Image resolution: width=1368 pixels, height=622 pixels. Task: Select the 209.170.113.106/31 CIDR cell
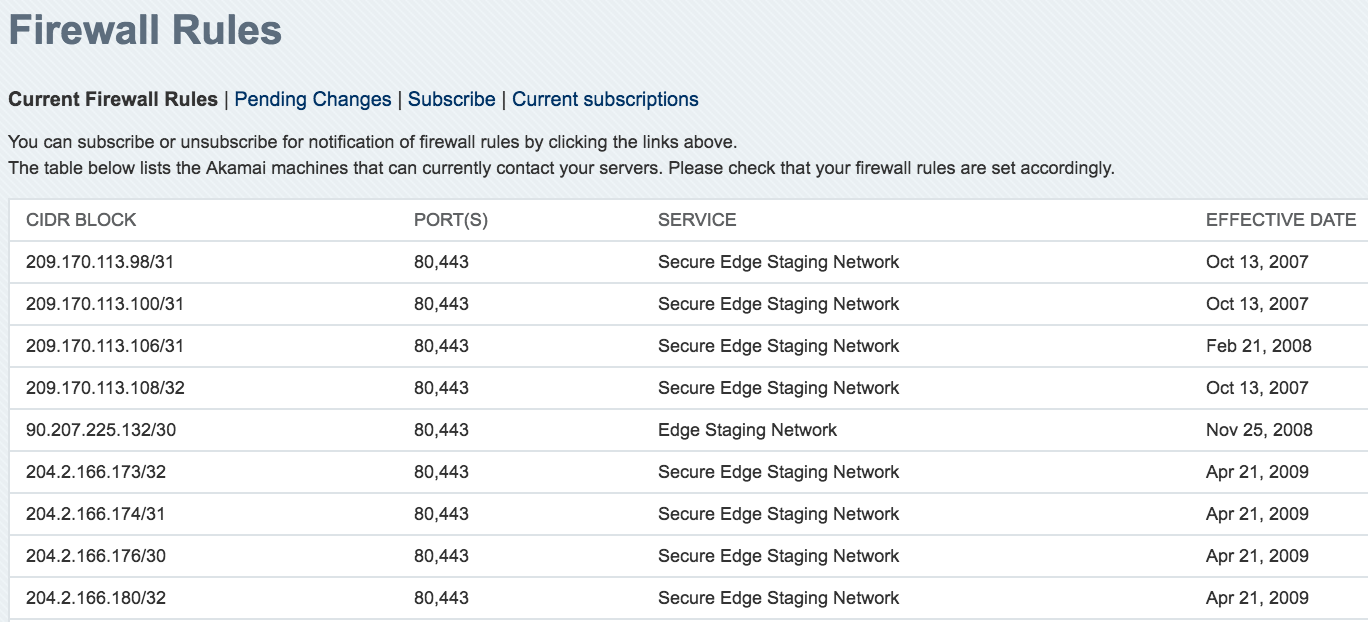pyautogui.click(x=105, y=346)
